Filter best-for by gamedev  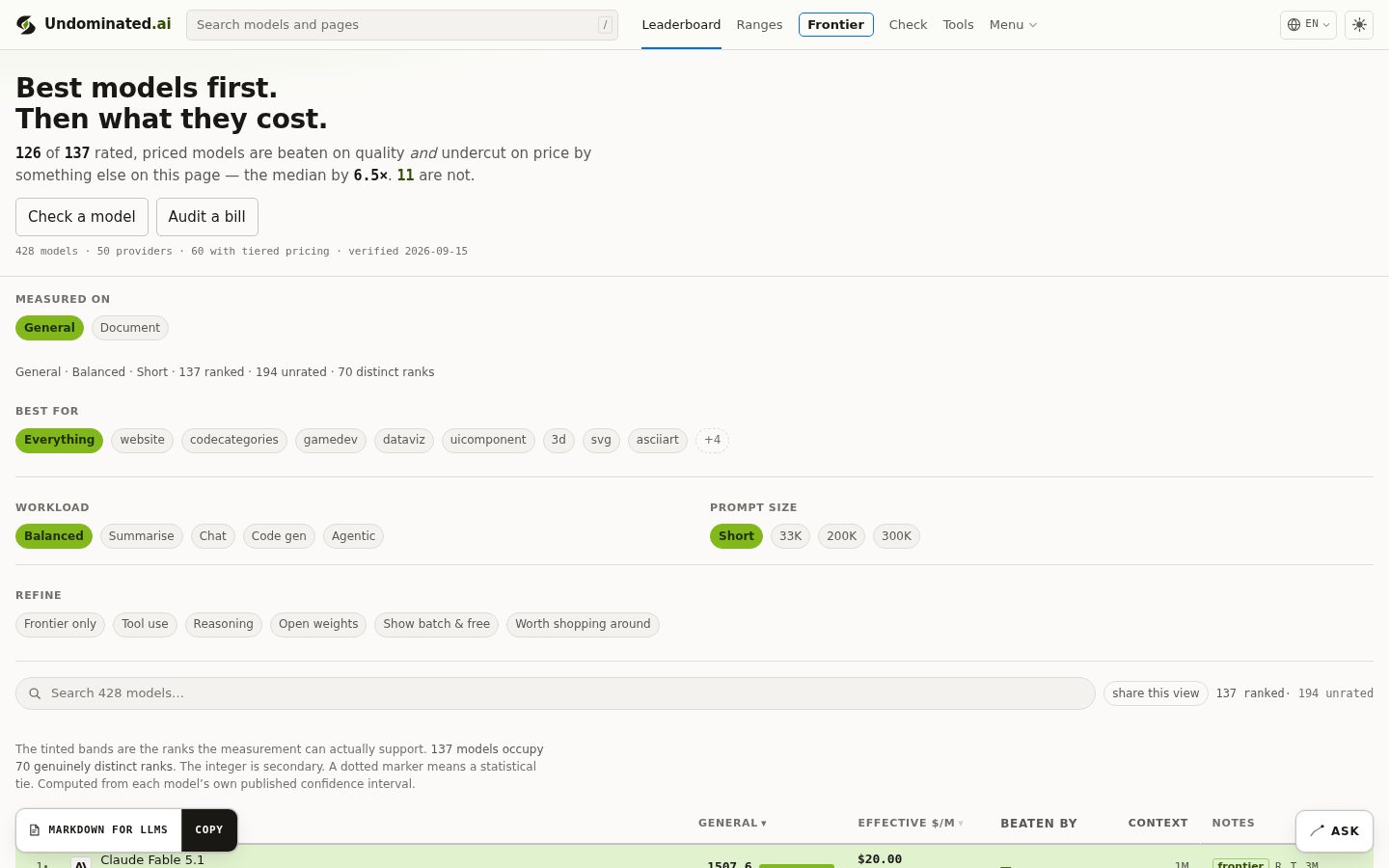point(331,440)
